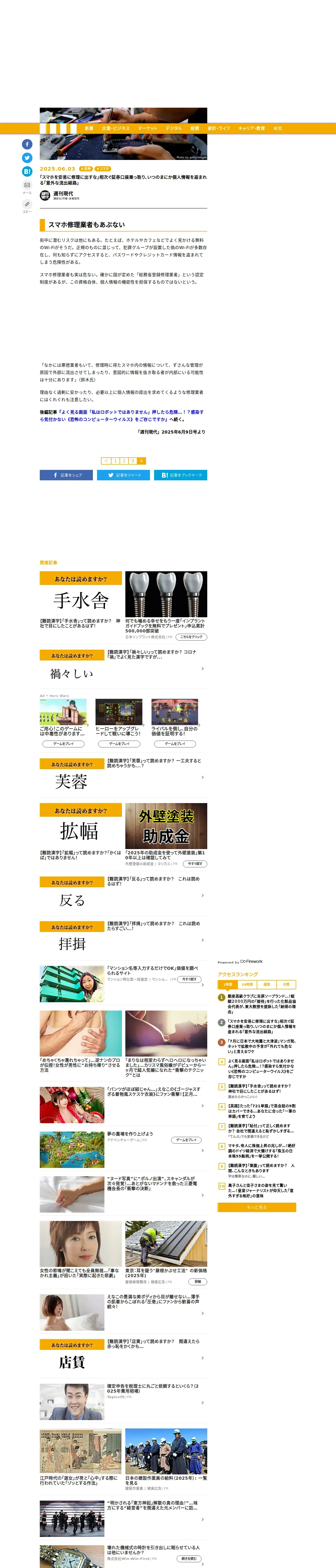Image resolution: width=336 pixels, height=1568 pixels.
Task: Click the site logo in the navigation bar
Action: tap(58, 128)
